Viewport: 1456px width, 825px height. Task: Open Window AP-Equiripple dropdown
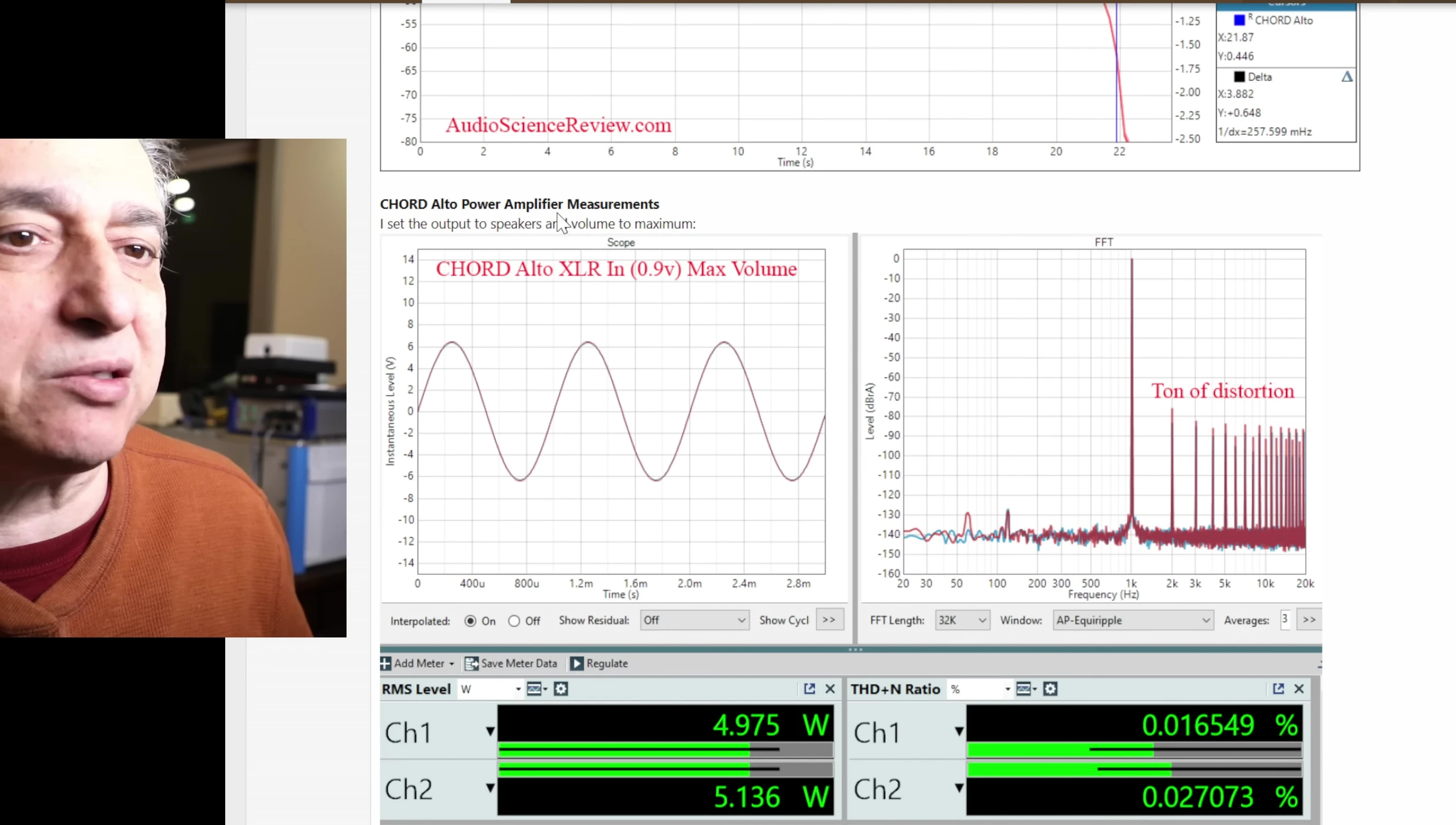click(x=1133, y=620)
